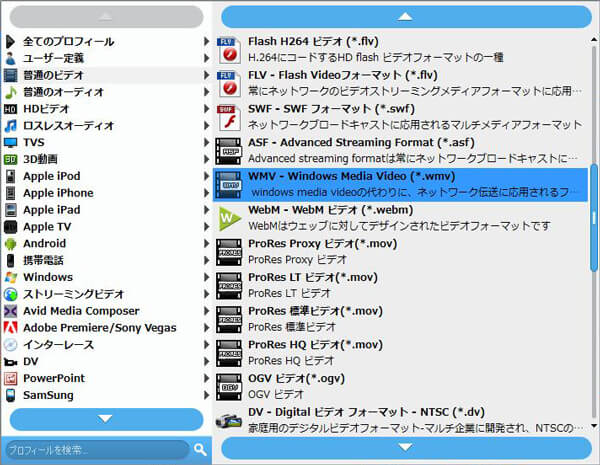Click the Apple iPhone device icon

[10, 193]
